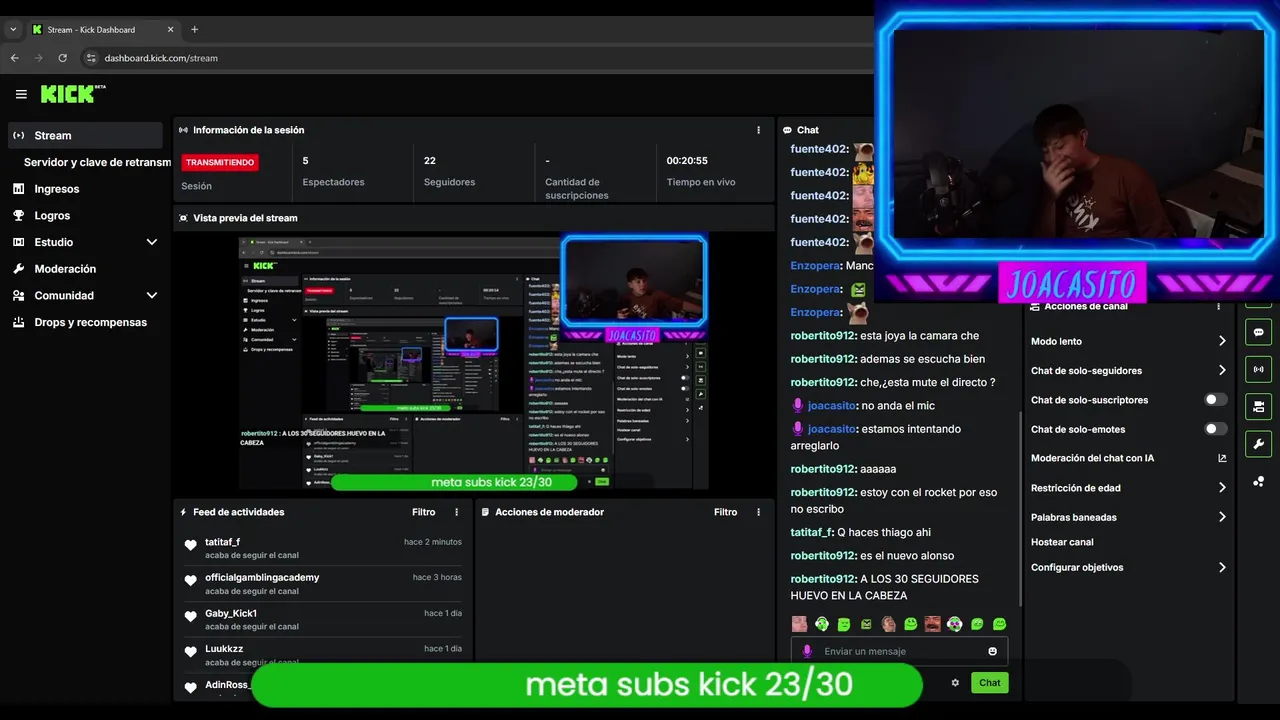1280x720 pixels.
Task: Open the Feed de actividades Filtro
Action: [x=424, y=512]
